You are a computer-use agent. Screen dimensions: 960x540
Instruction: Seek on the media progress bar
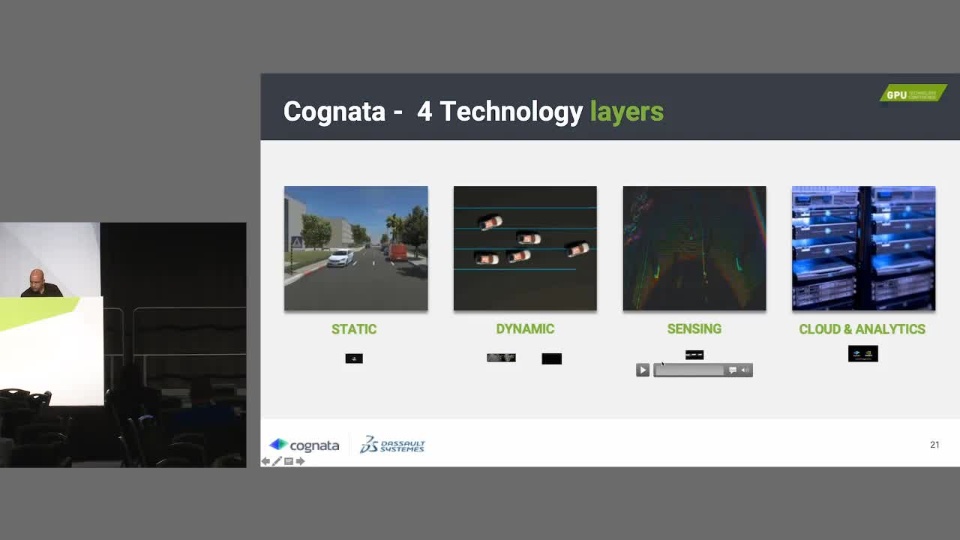pos(689,370)
